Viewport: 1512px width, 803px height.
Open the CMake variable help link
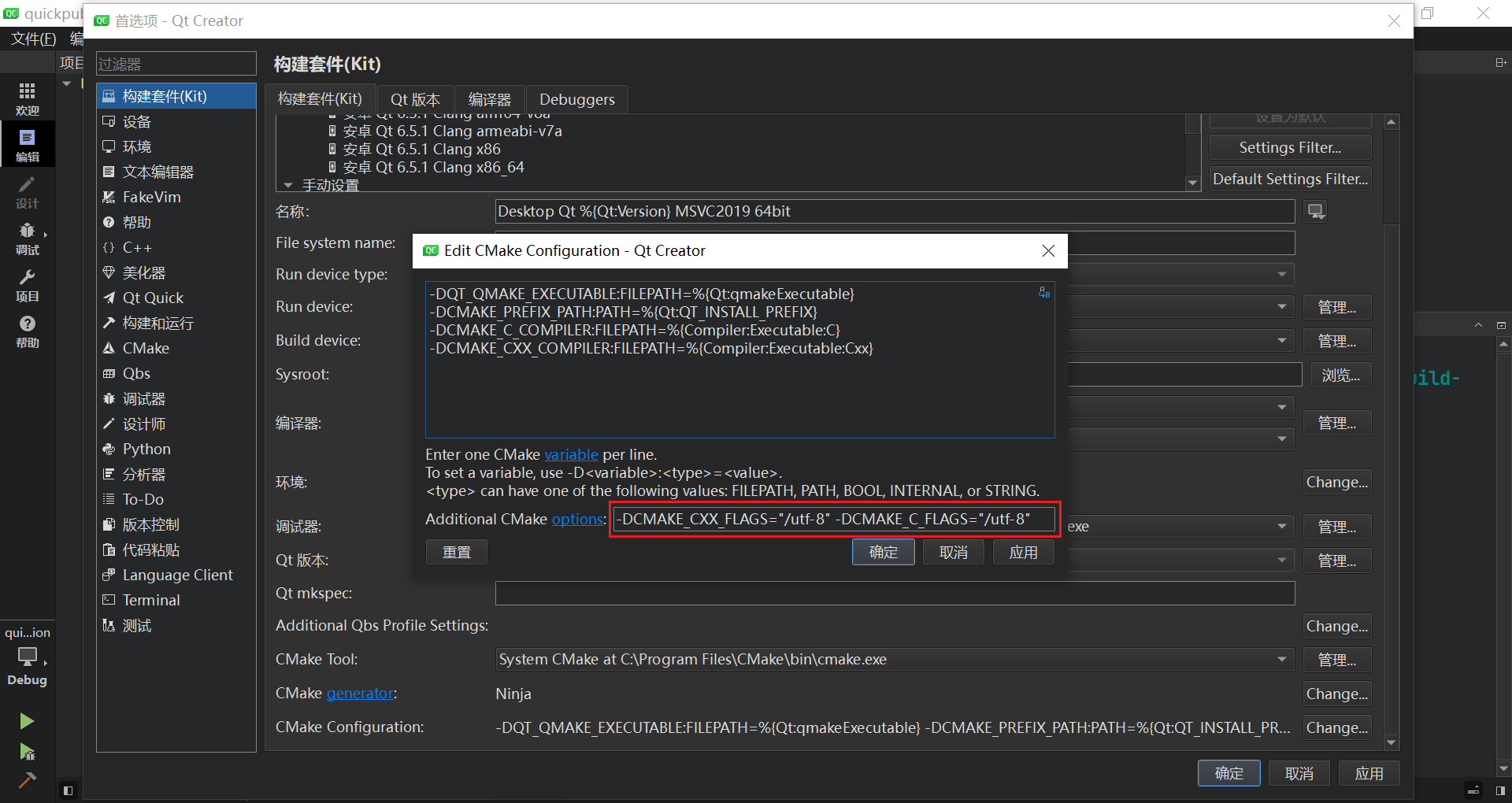(x=571, y=454)
